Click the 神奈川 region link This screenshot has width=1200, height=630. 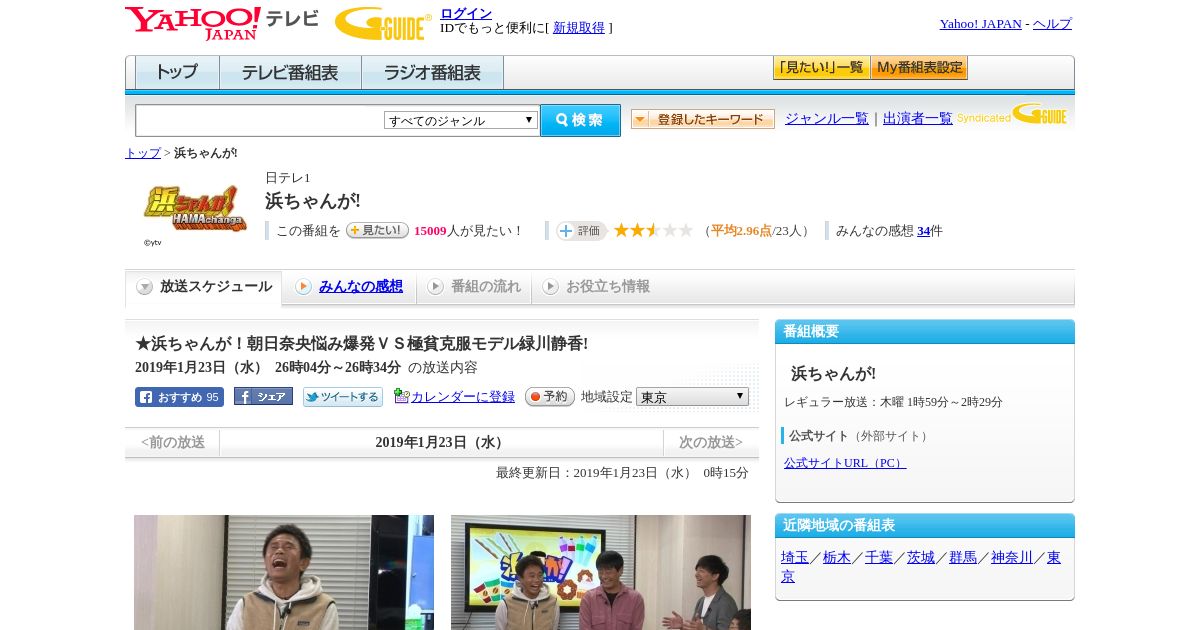click(x=1012, y=557)
